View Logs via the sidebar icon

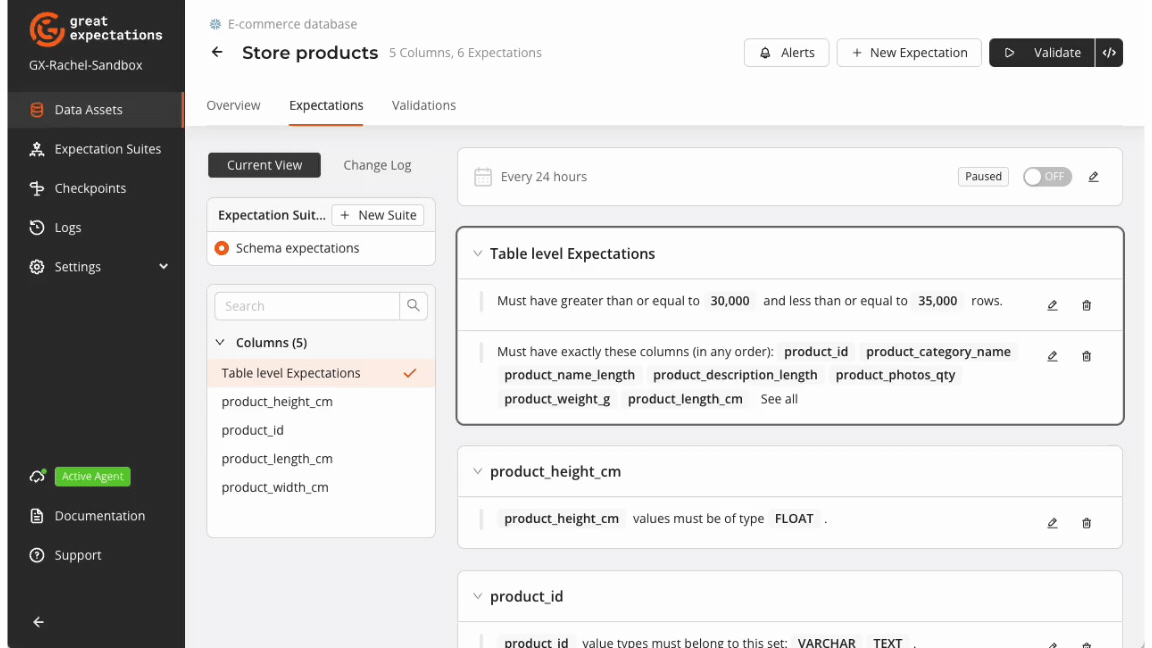coord(35,227)
